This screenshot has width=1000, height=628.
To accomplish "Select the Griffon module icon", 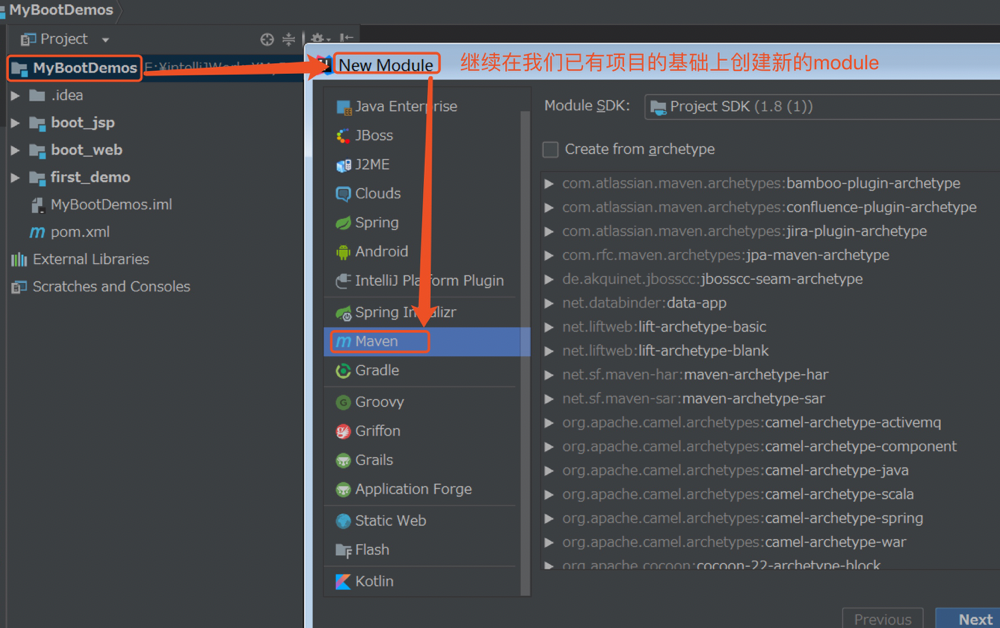I will pyautogui.click(x=343, y=432).
